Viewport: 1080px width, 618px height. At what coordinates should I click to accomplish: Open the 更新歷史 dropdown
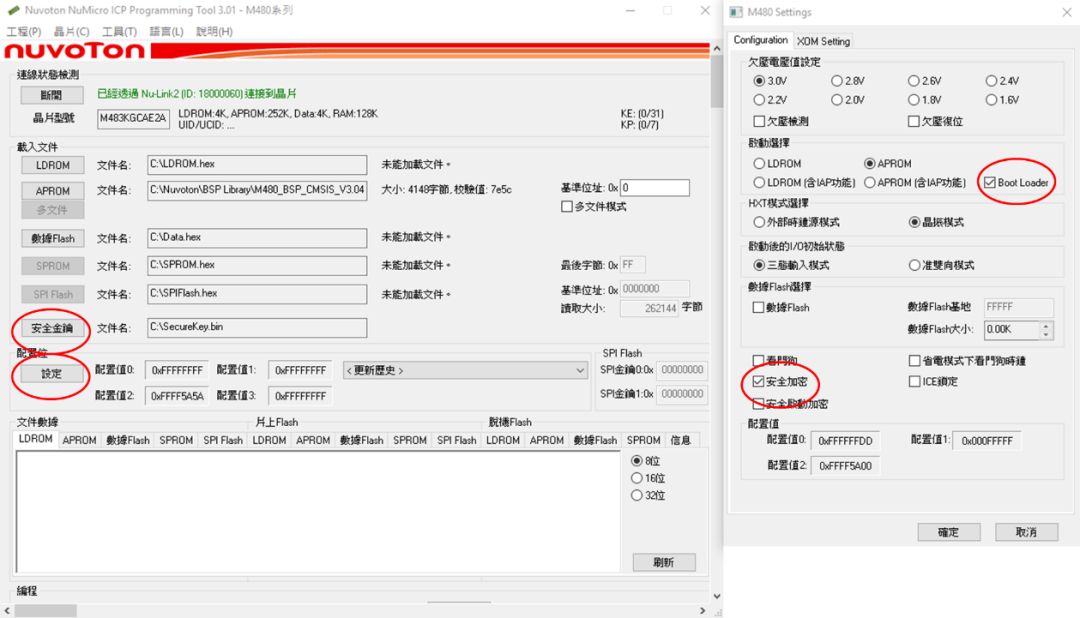click(x=465, y=371)
